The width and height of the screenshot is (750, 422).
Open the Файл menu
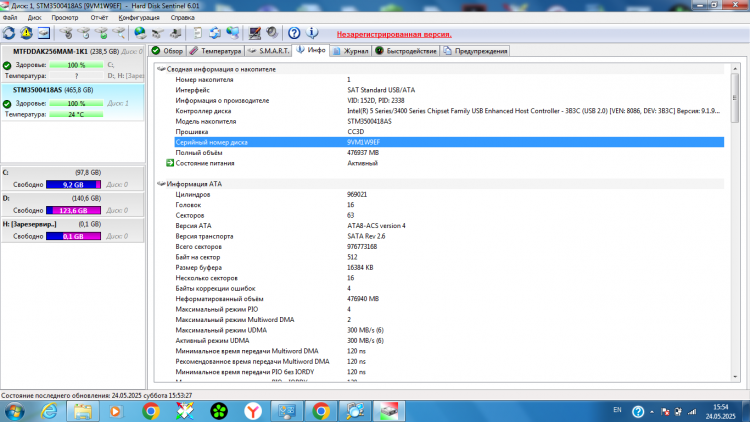[10, 18]
